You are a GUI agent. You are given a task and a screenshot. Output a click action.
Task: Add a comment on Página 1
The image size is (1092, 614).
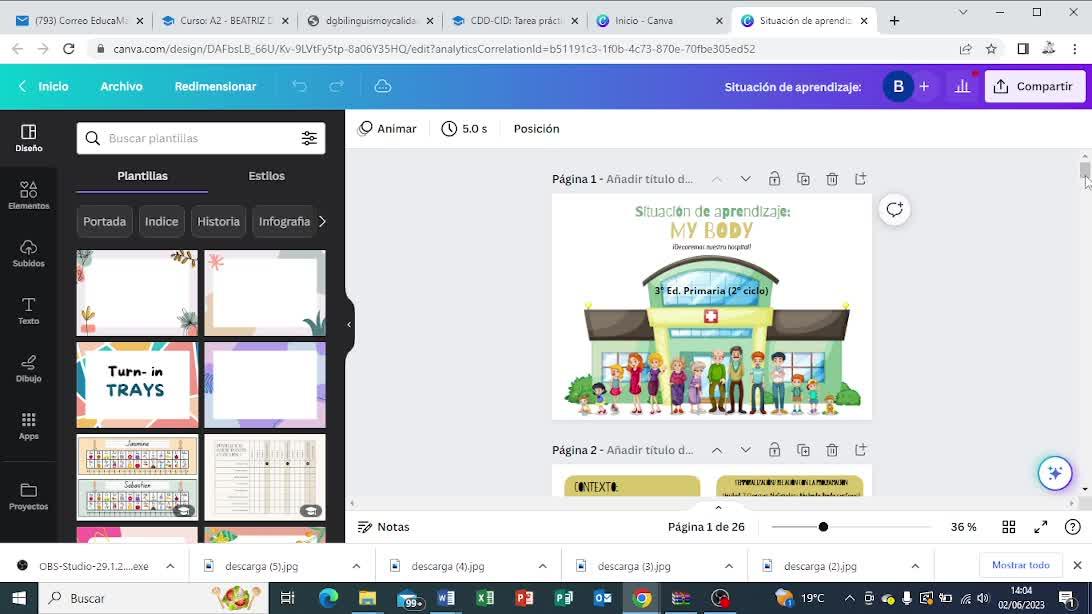(895, 210)
